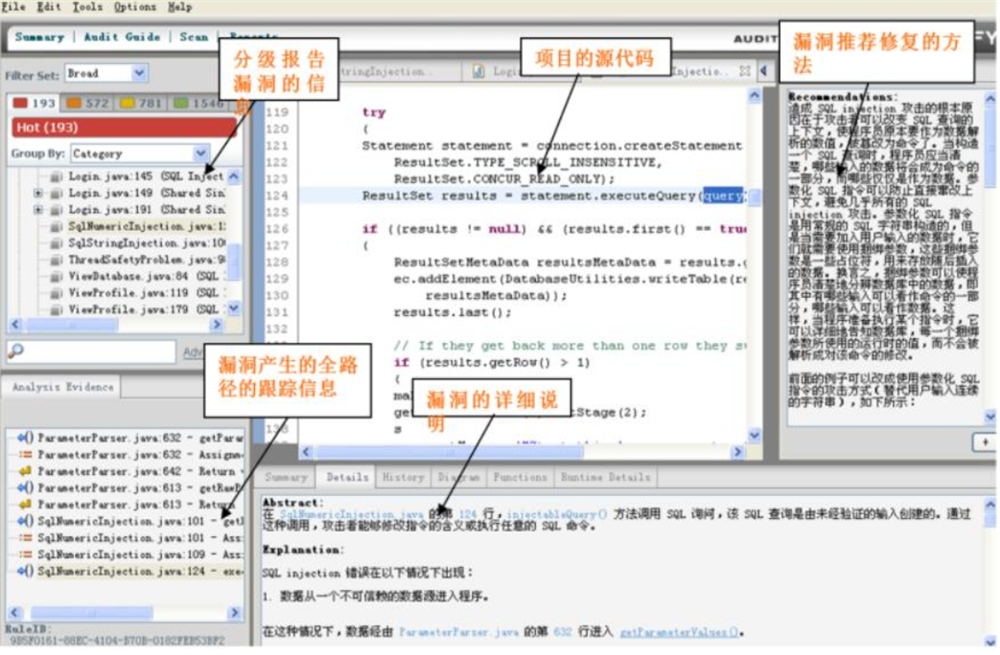The height and width of the screenshot is (655, 1000).
Task: Click code editor scroll-up arrow
Action: [754, 96]
